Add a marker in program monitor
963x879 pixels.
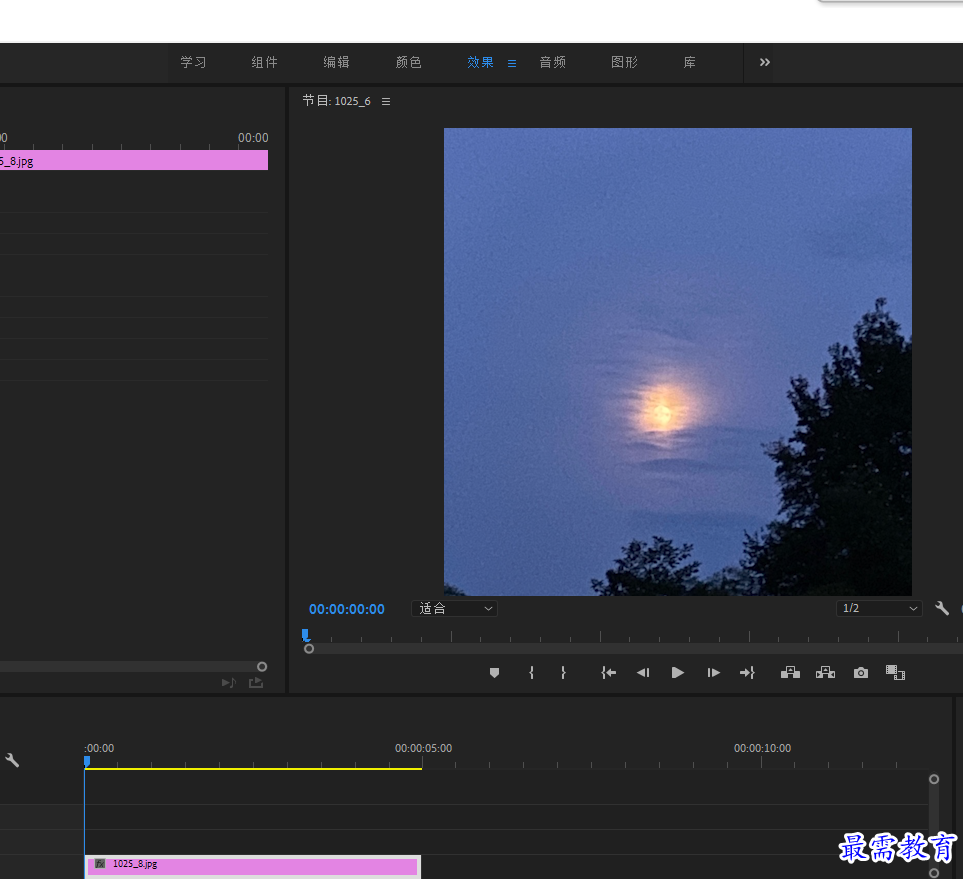pos(494,673)
